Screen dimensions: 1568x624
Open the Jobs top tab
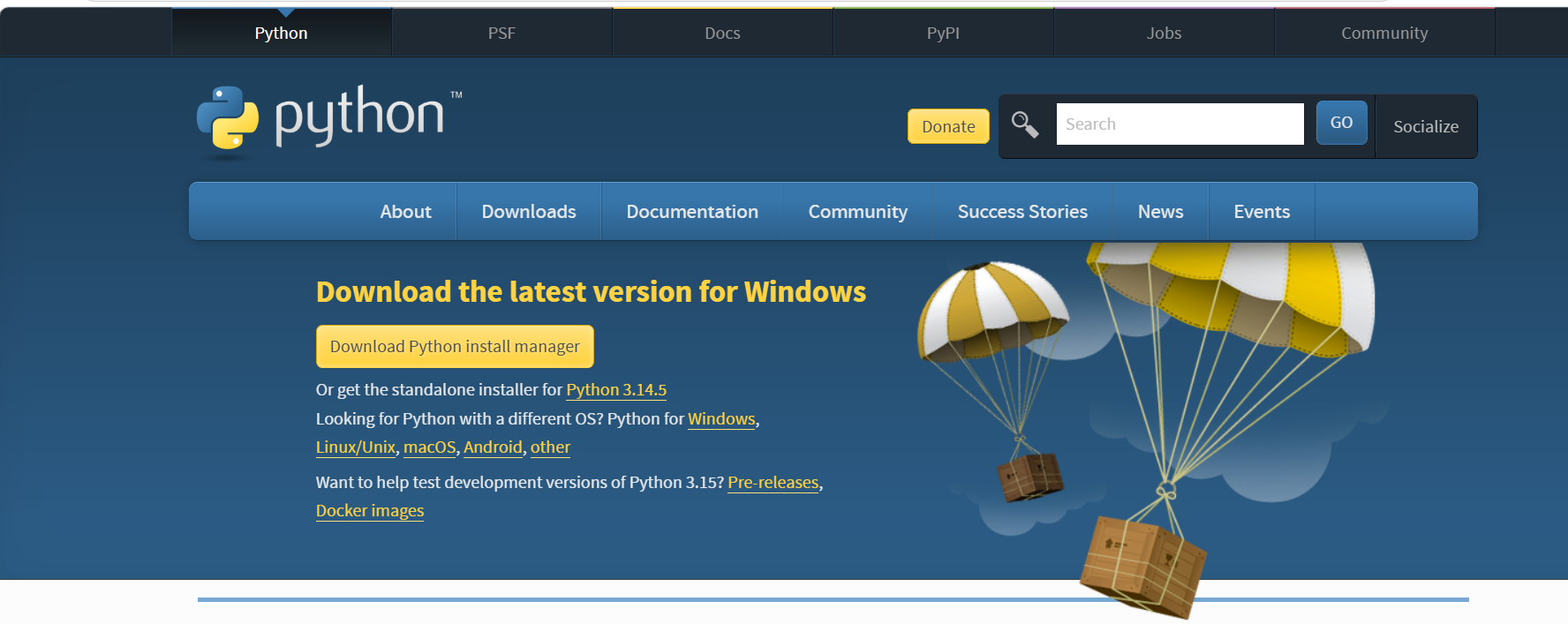[1164, 34]
